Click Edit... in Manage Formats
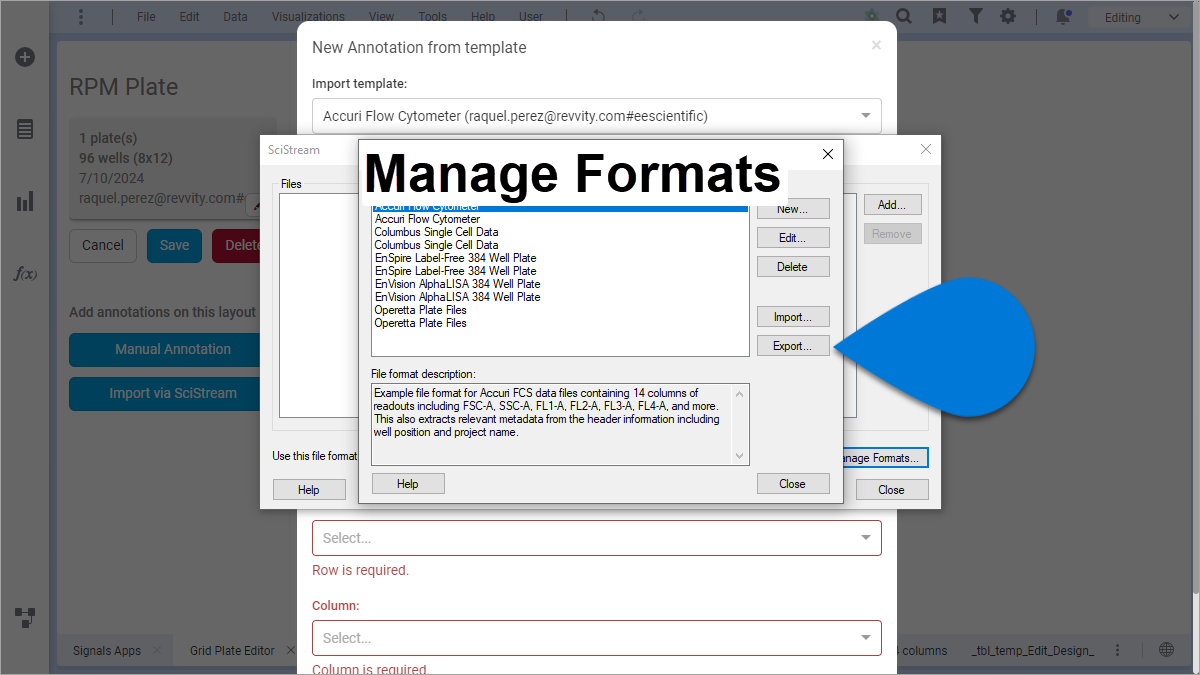 [793, 238]
